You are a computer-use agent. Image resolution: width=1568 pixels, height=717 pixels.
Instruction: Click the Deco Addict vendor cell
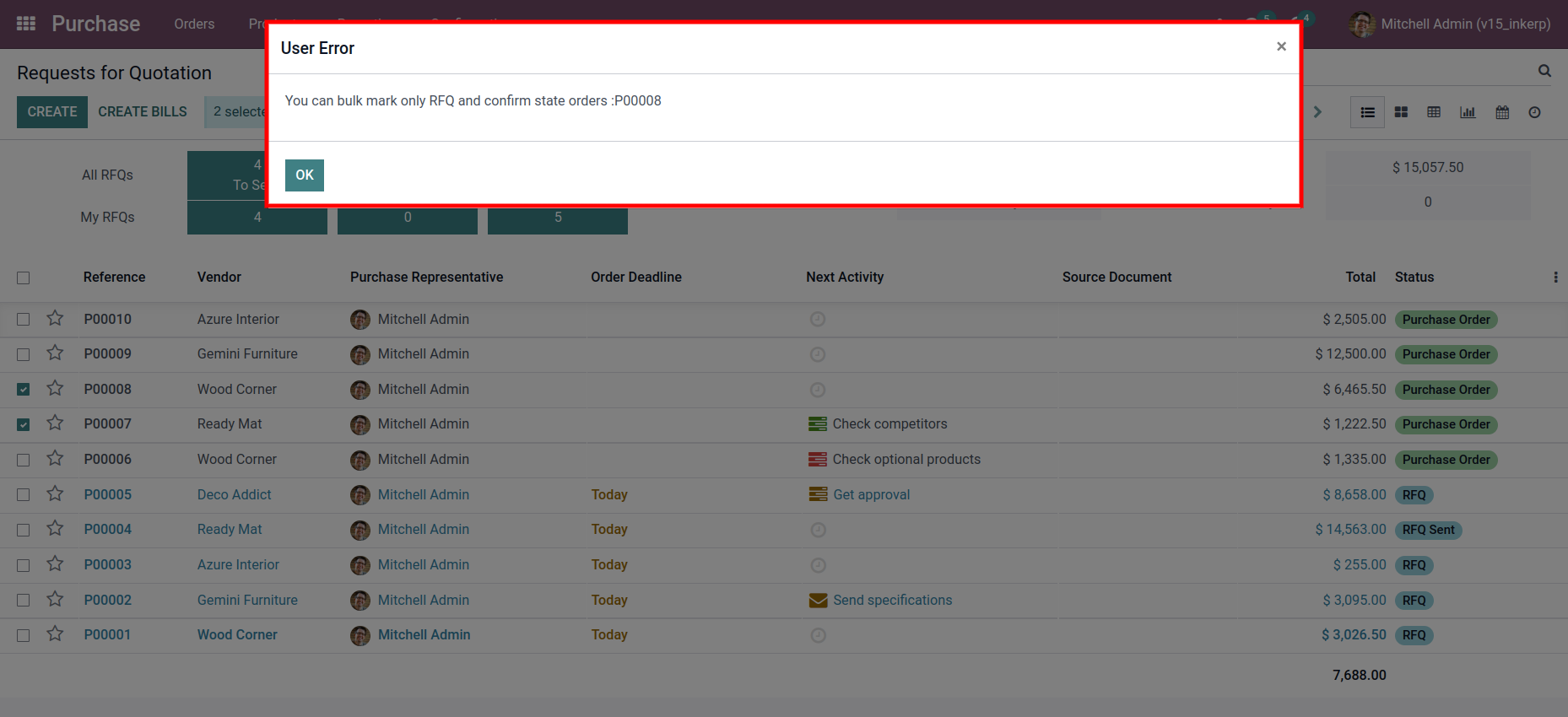tap(235, 494)
